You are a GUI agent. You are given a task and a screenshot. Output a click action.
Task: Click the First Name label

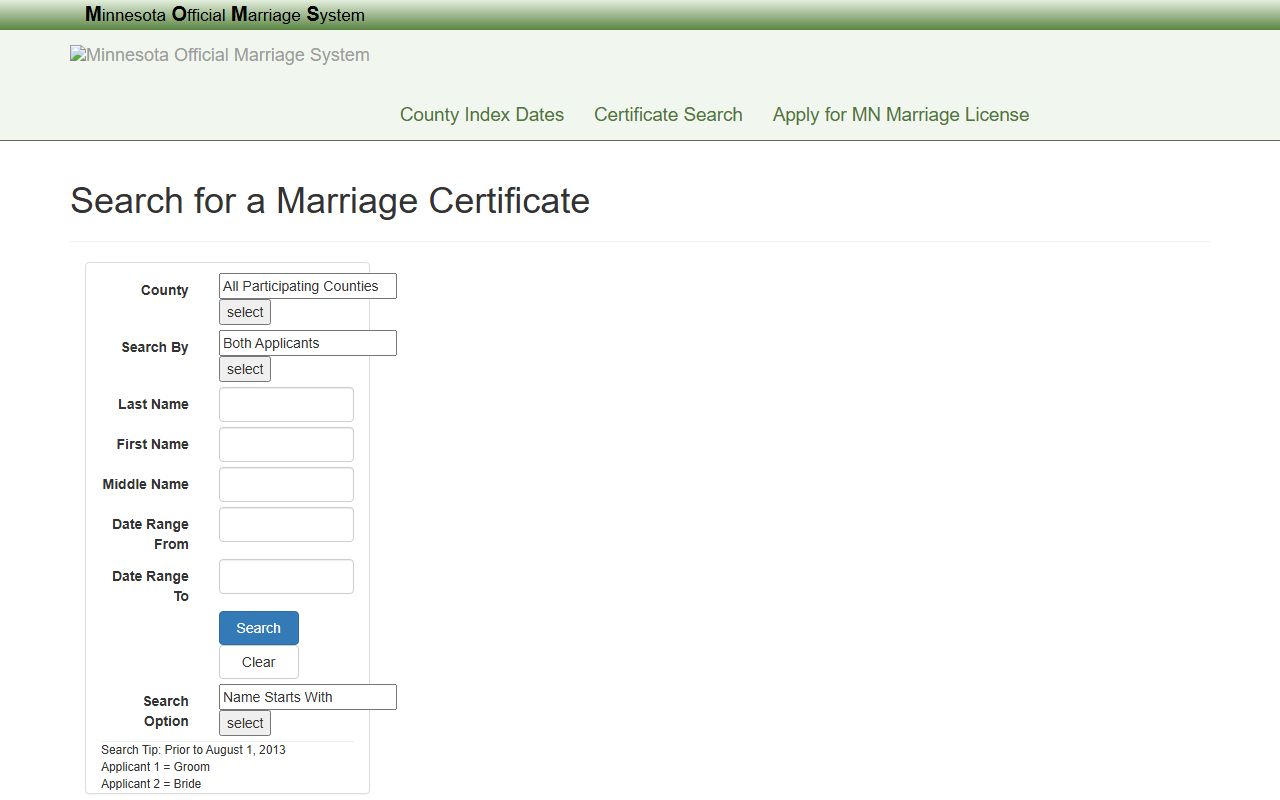pos(153,444)
